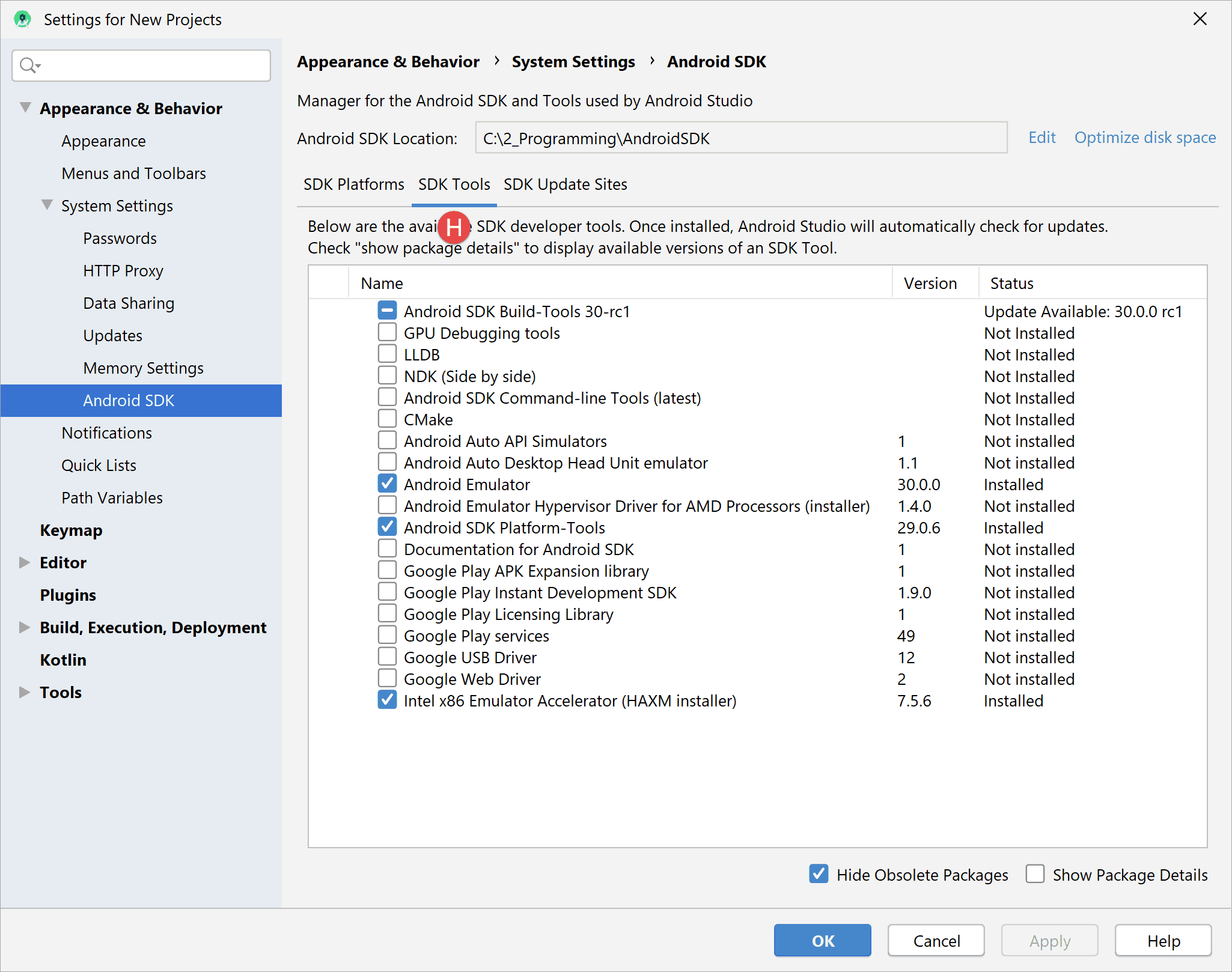Open the Keymap settings
The height and width of the screenshot is (972, 1232).
click(x=71, y=530)
